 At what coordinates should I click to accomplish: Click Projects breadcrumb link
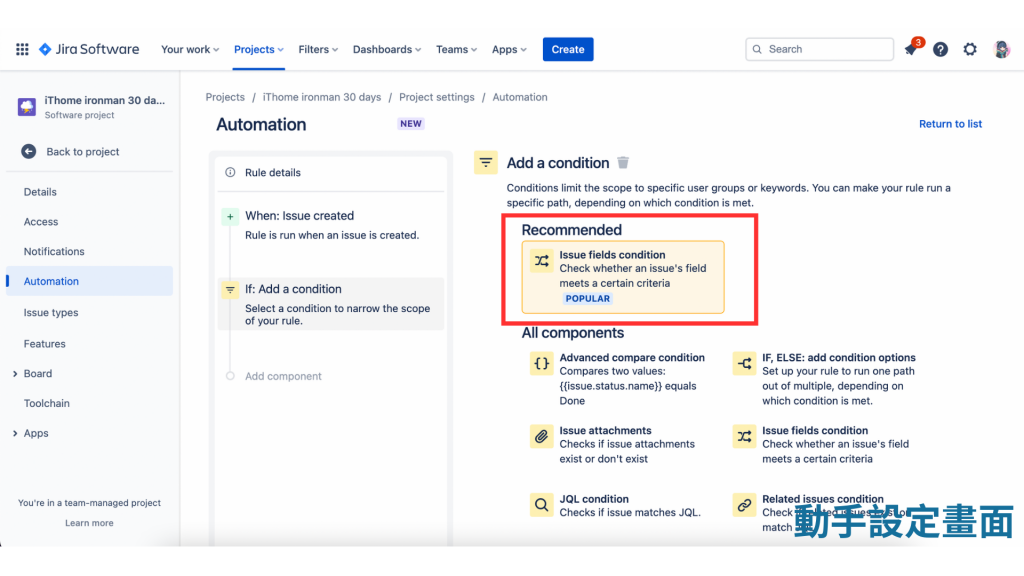pyautogui.click(x=225, y=97)
